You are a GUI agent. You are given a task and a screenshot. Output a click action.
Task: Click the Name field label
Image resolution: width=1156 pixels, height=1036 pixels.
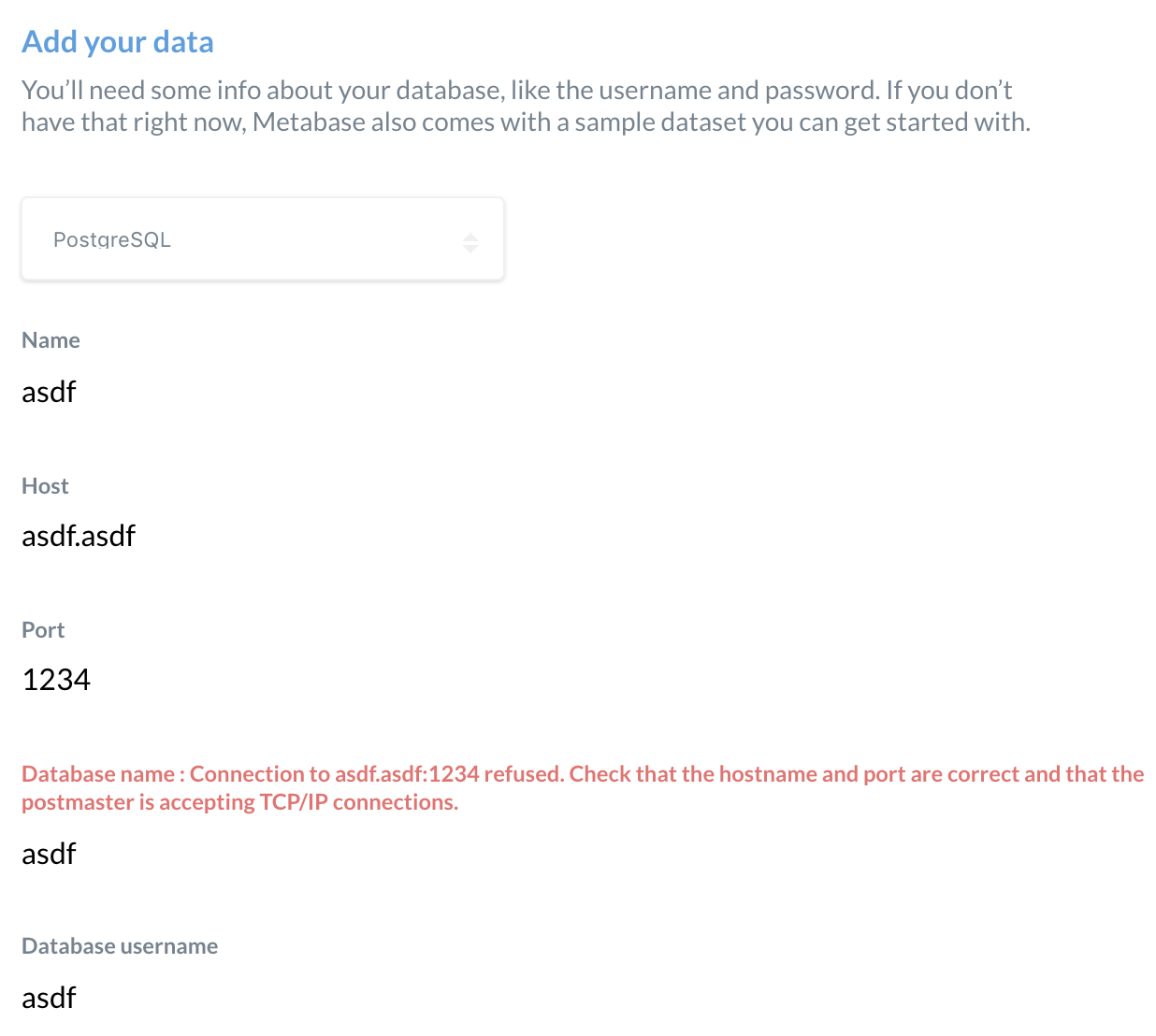[x=51, y=339]
